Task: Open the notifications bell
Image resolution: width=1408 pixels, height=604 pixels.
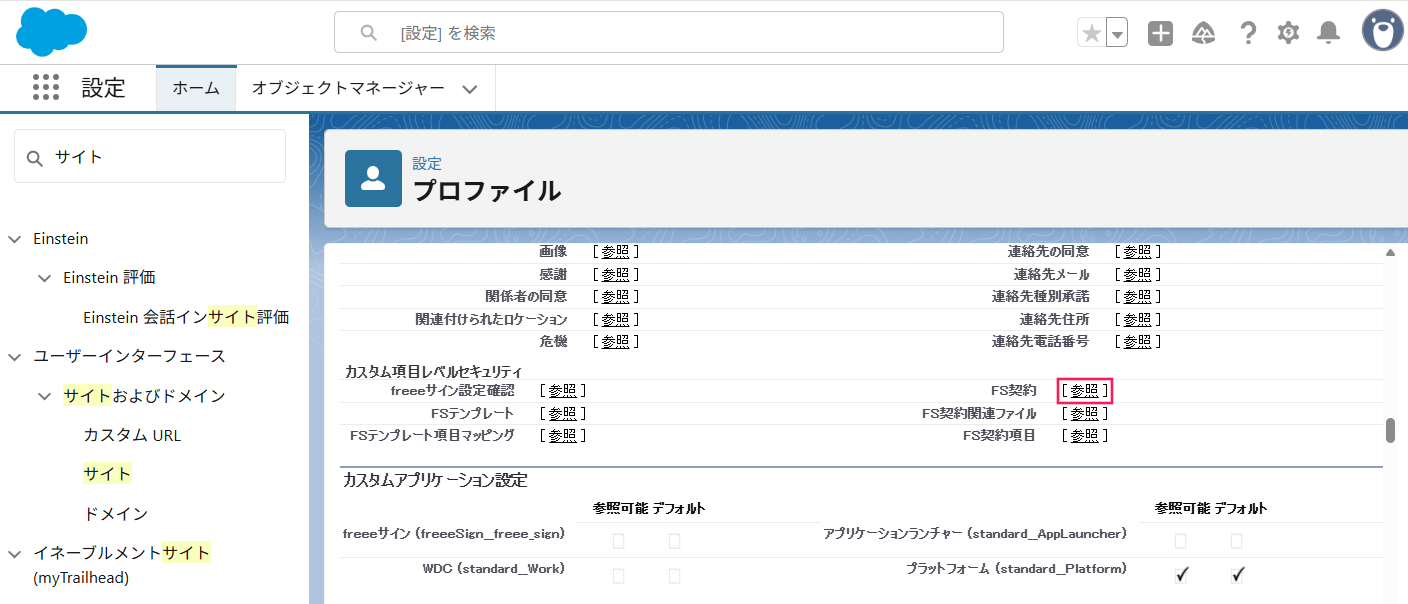Action: click(x=1328, y=33)
